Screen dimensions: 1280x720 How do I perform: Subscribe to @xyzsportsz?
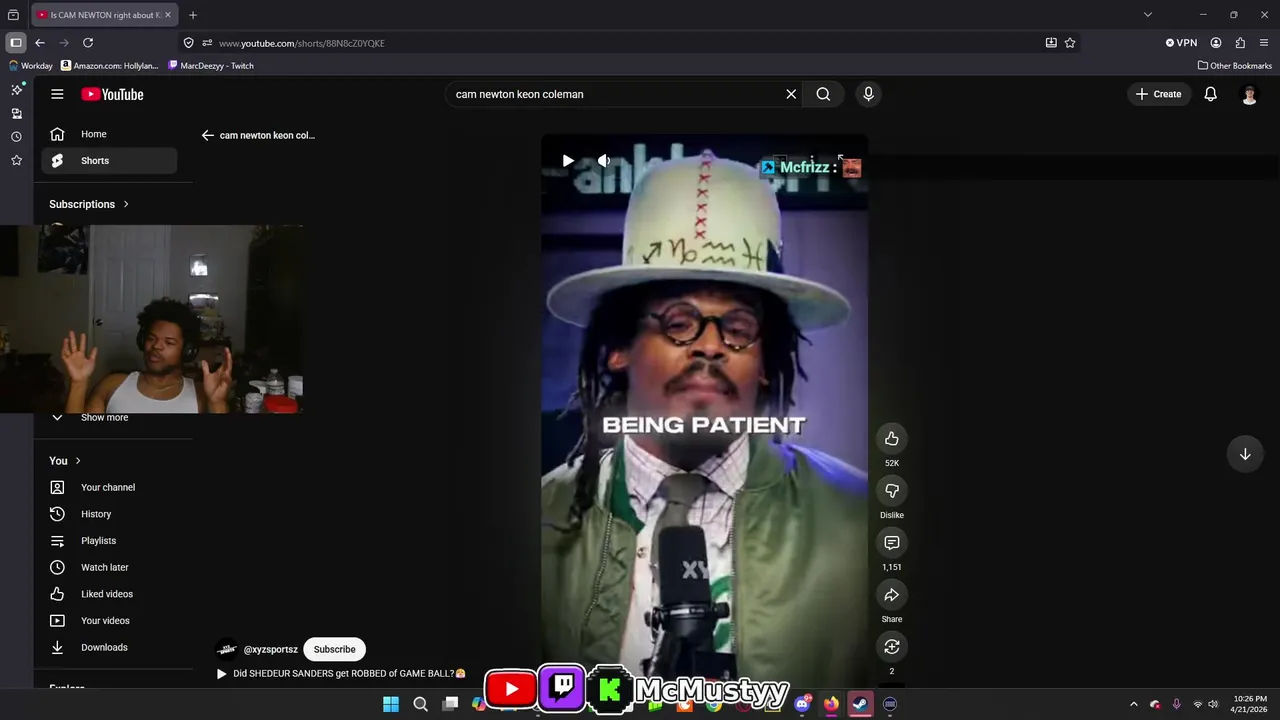(334, 649)
